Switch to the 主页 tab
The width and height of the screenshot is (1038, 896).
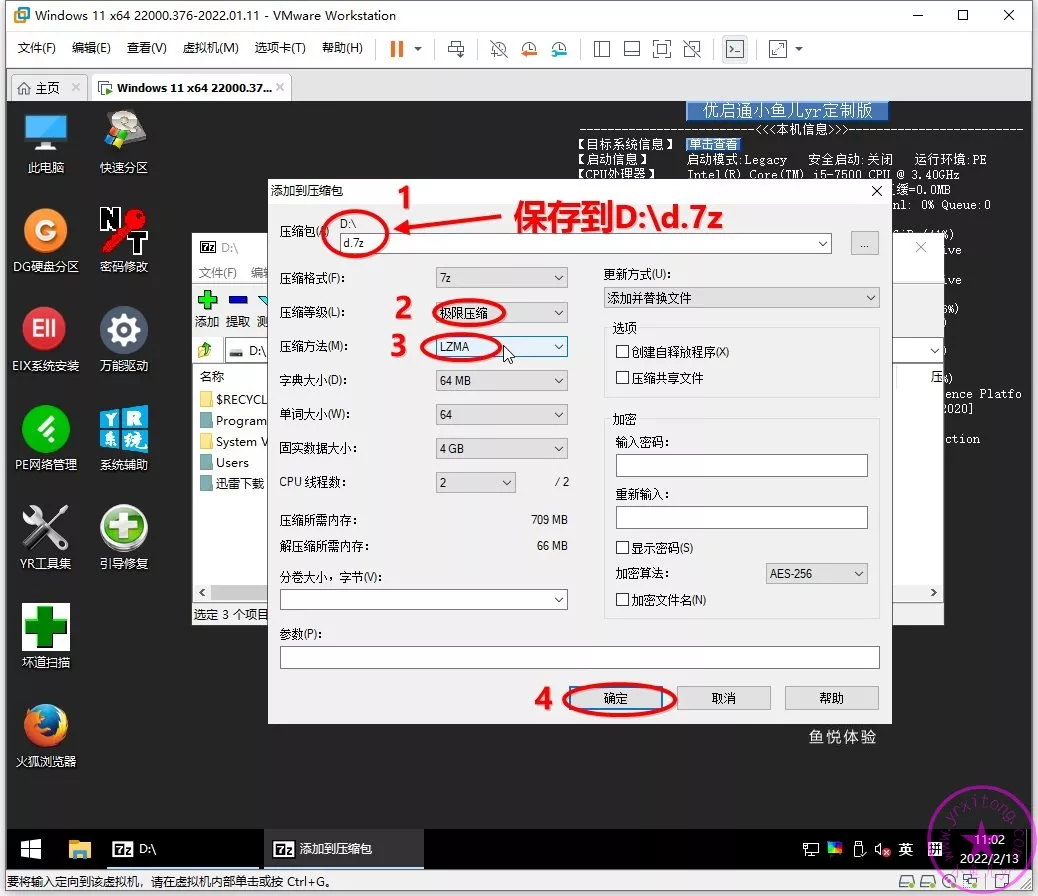coord(38,88)
